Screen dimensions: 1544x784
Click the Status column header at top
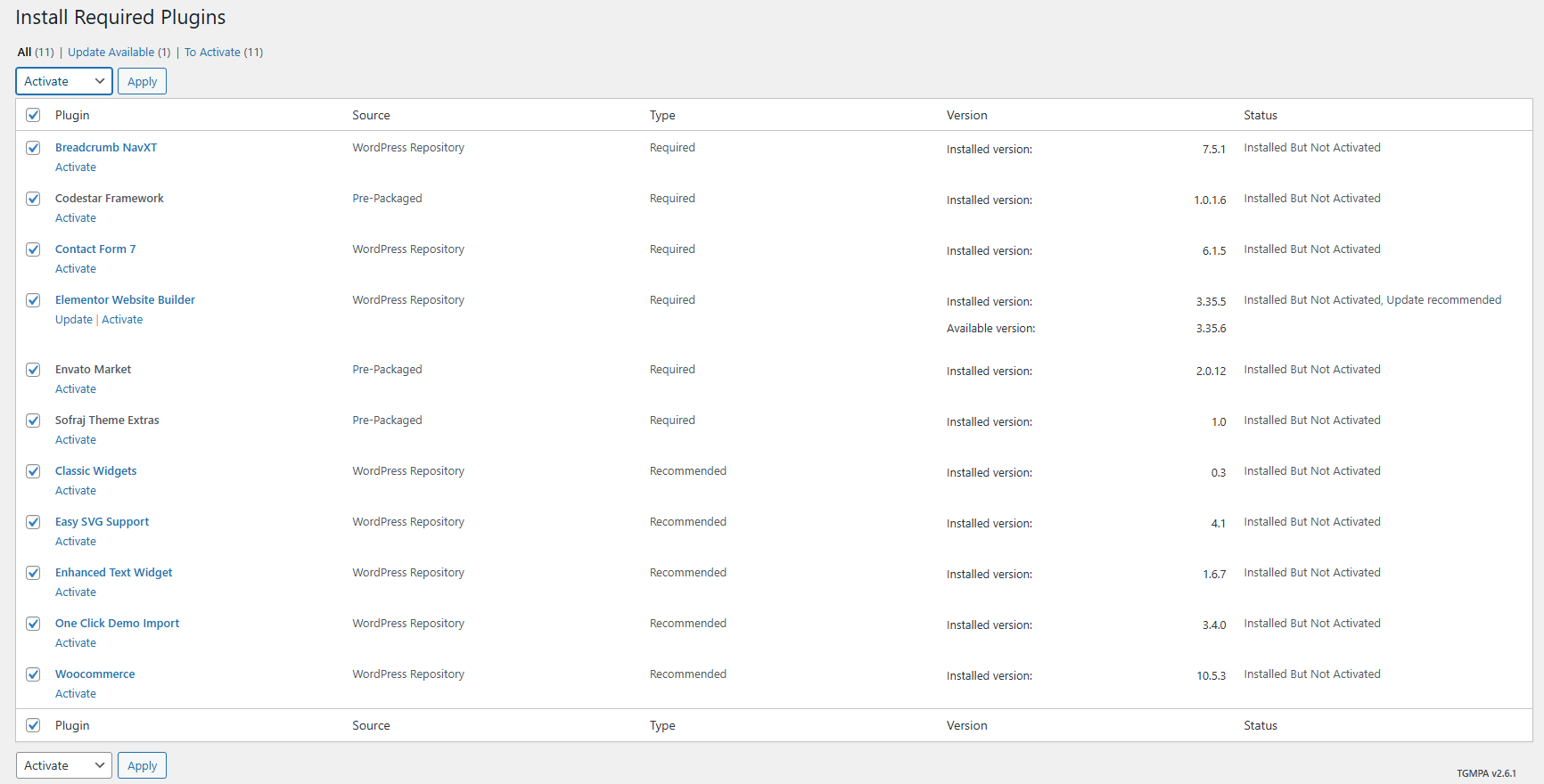pos(1261,115)
